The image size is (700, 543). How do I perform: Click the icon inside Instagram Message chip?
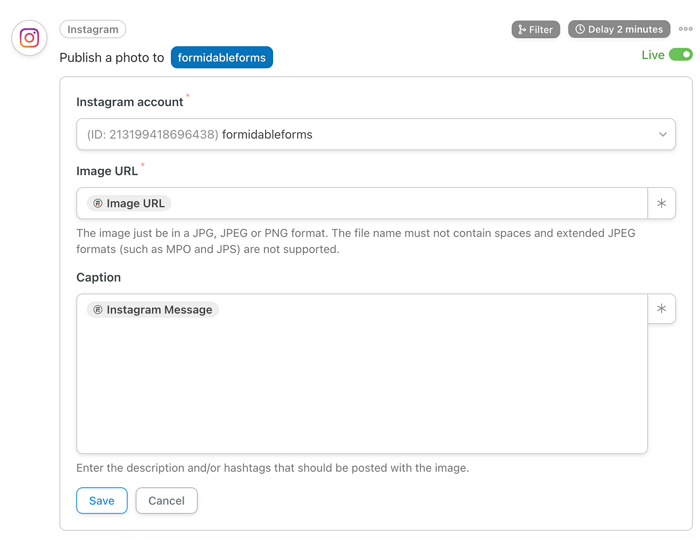coord(98,310)
